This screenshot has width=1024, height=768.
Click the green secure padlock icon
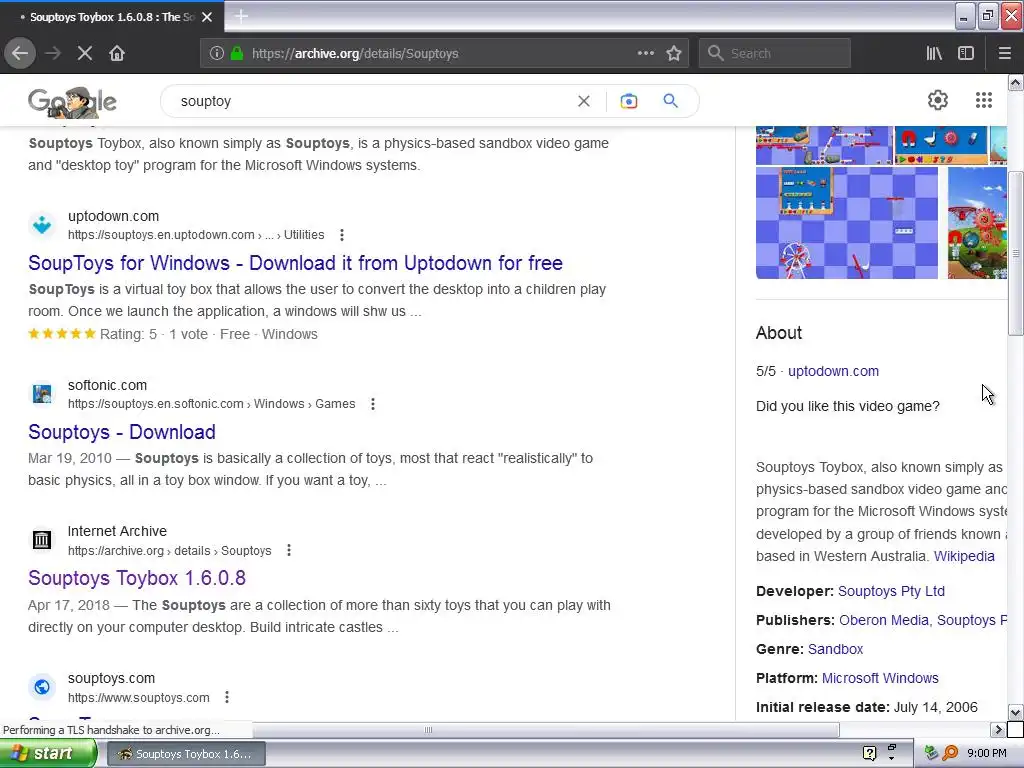237,54
